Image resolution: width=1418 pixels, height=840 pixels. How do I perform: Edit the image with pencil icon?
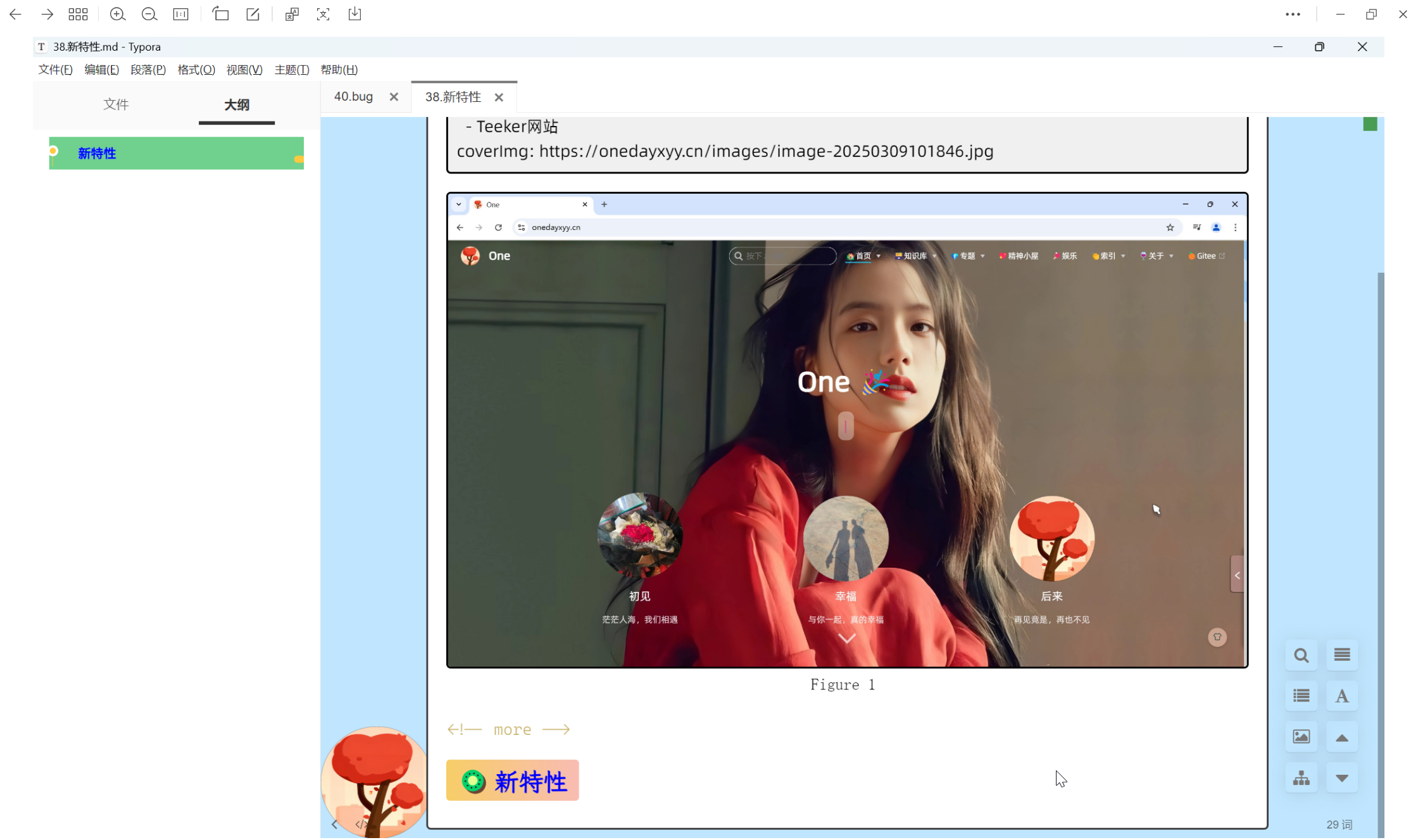pos(253,14)
